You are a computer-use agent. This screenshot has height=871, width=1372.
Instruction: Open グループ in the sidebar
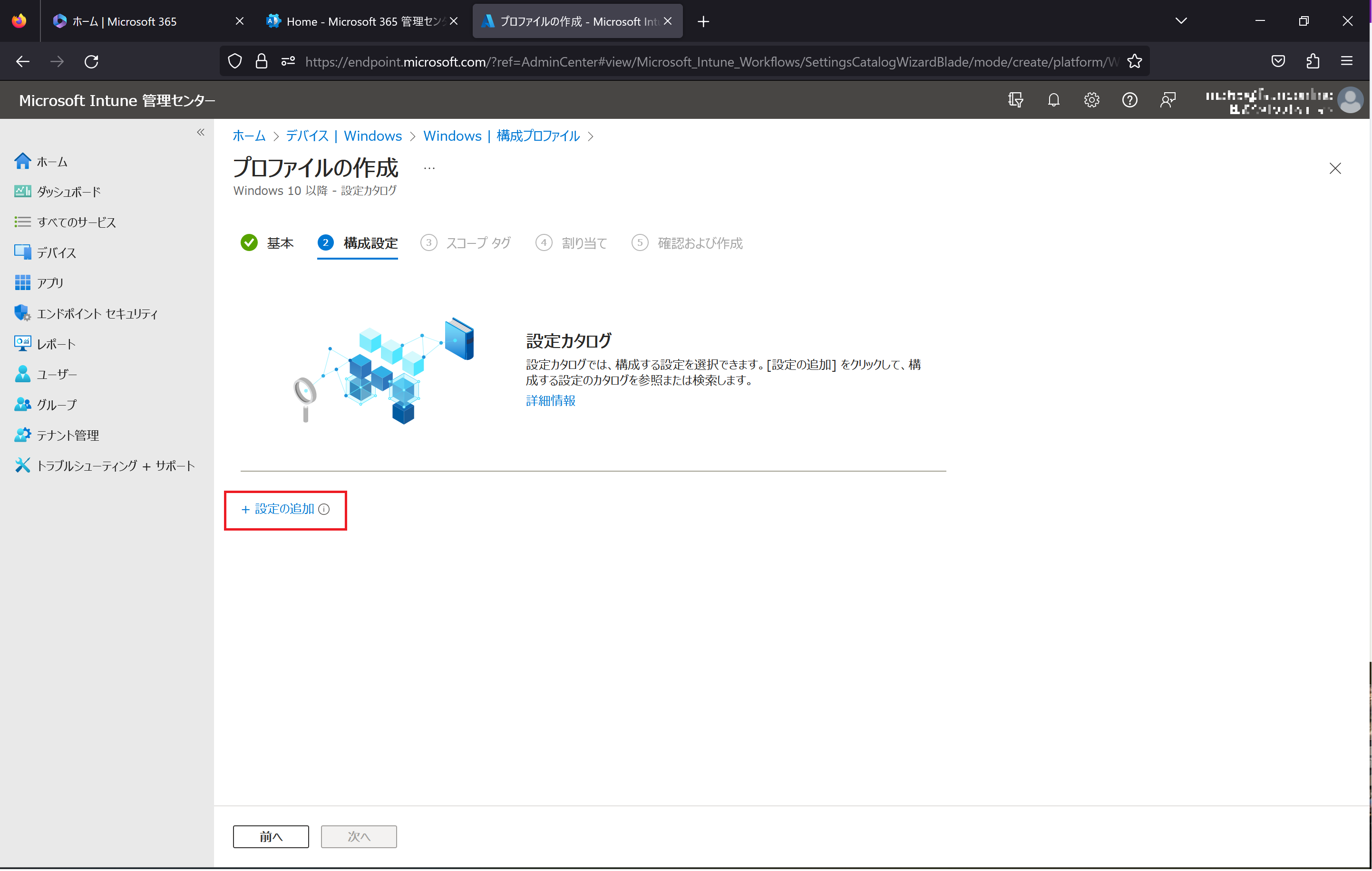point(45,405)
